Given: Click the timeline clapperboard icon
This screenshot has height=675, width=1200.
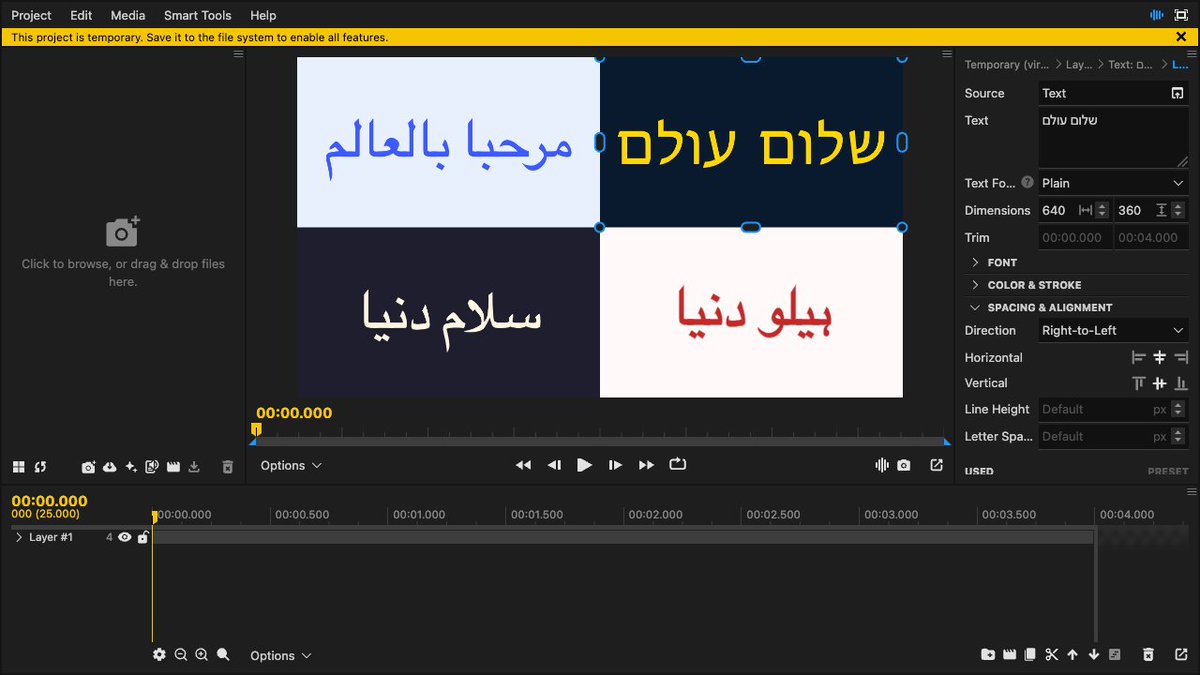Looking at the screenshot, I should (1009, 655).
